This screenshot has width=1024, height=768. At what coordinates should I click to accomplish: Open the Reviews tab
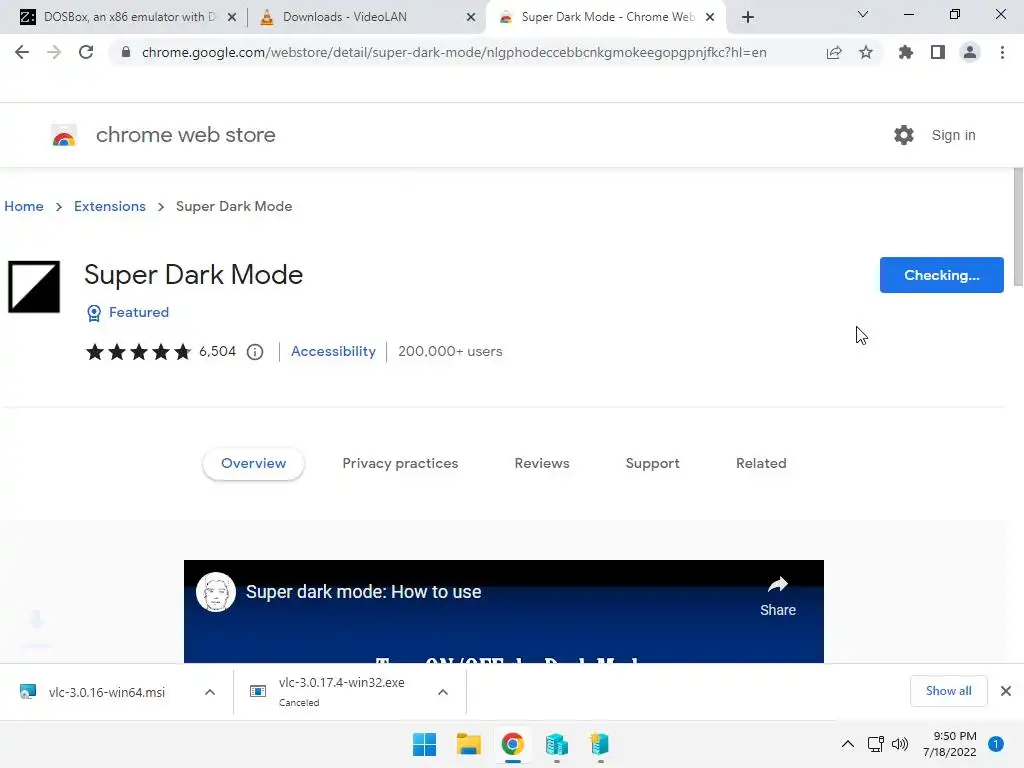pos(542,464)
